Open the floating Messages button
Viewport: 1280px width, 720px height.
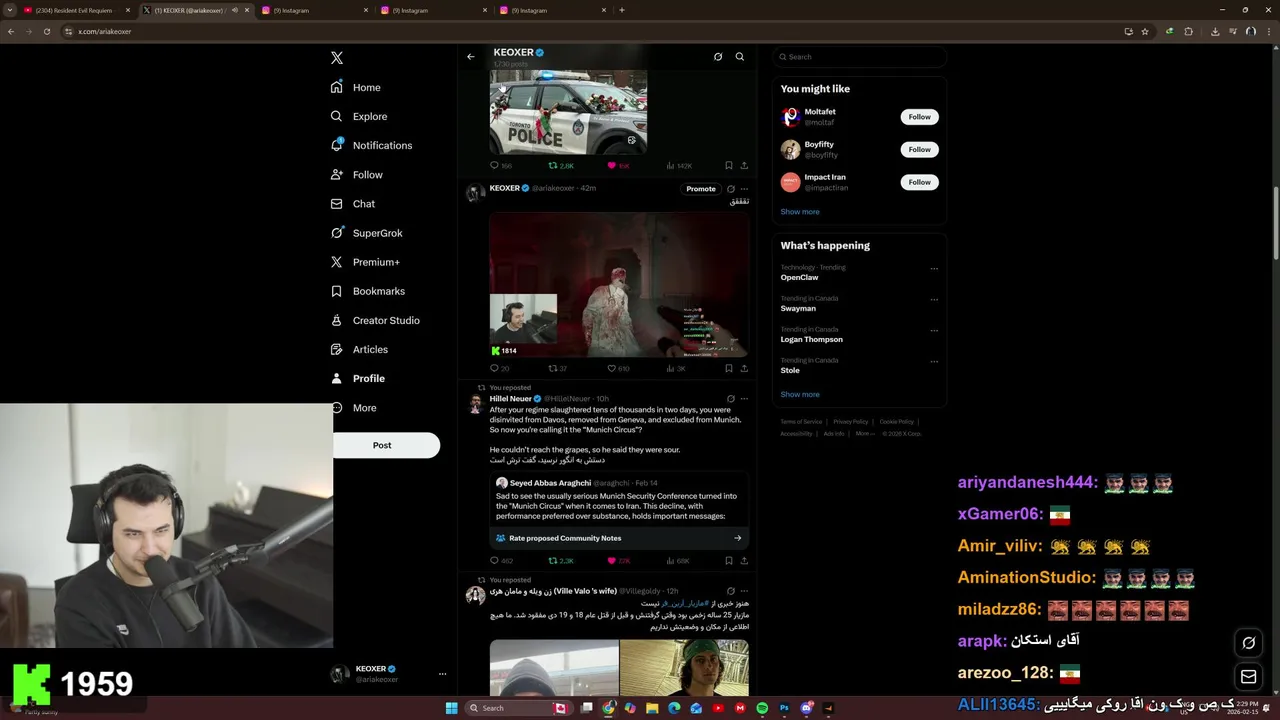1249,677
